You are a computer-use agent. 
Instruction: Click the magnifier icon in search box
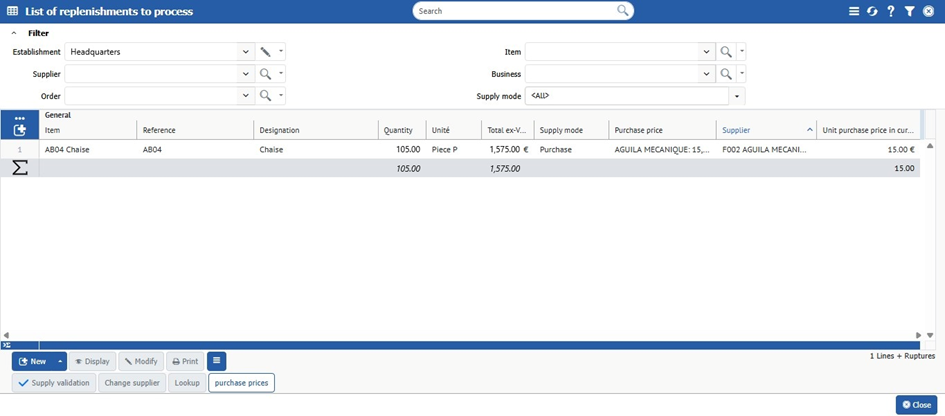tap(623, 11)
